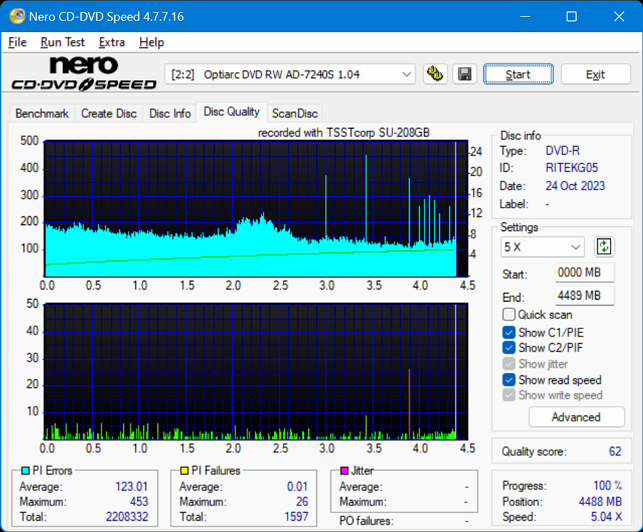Click the Progress value 100 %
Viewport: 643px width, 532px height.
(x=607, y=486)
